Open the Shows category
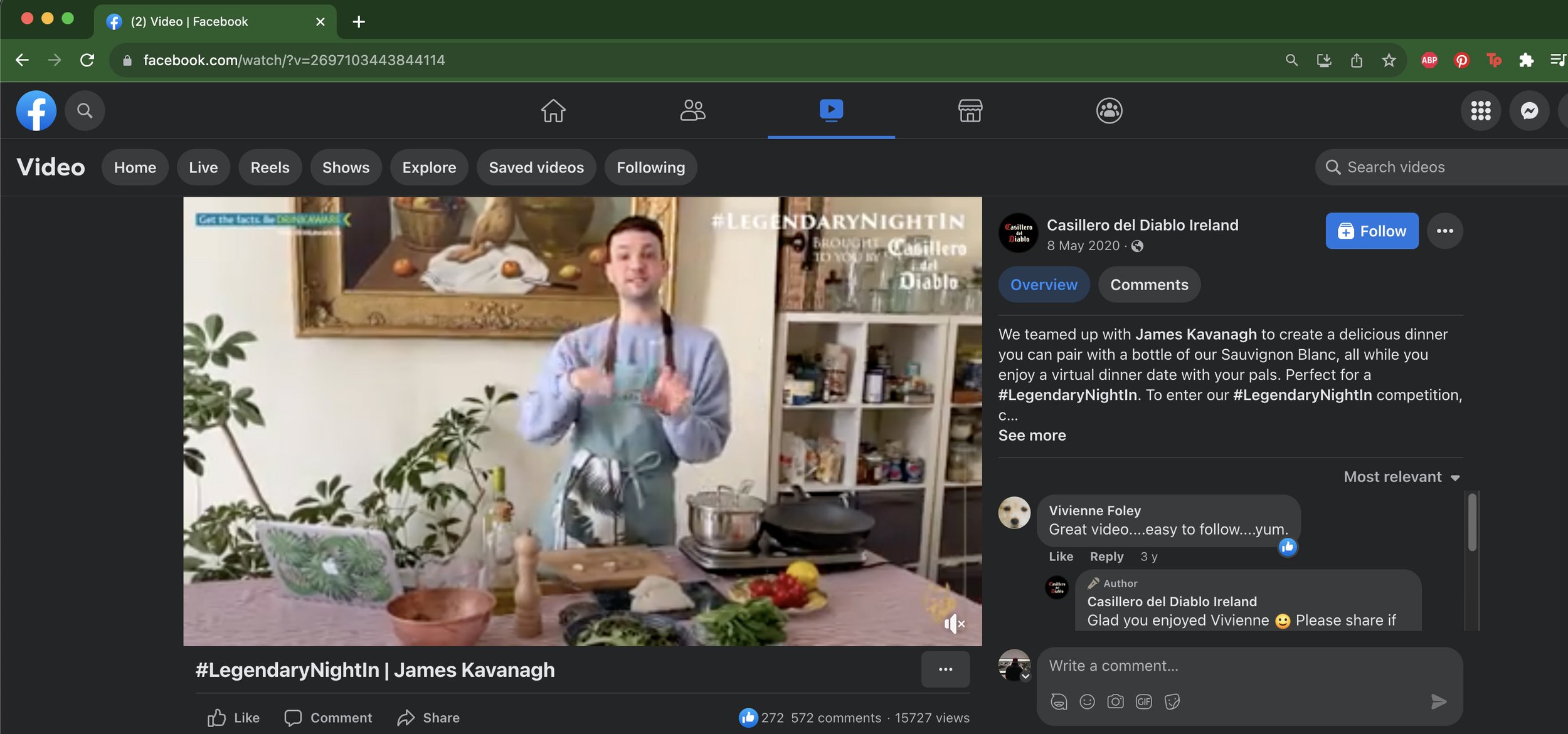The width and height of the screenshot is (1568, 734). [x=346, y=167]
